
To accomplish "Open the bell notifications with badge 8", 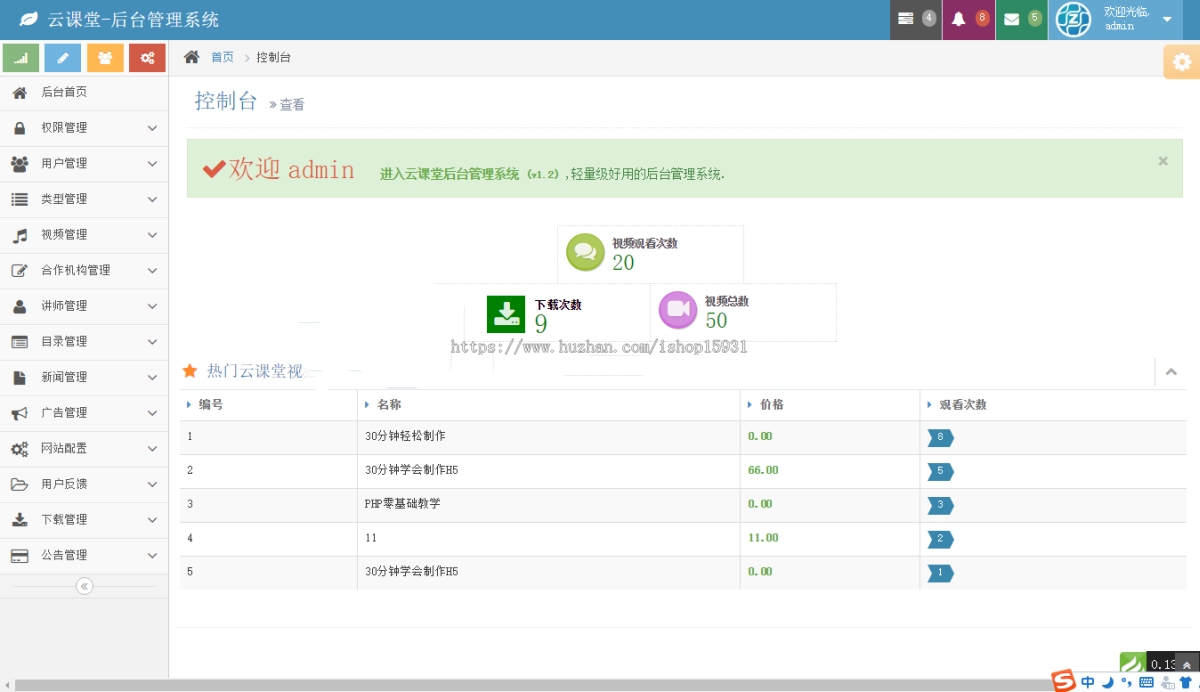I will (x=969, y=19).
